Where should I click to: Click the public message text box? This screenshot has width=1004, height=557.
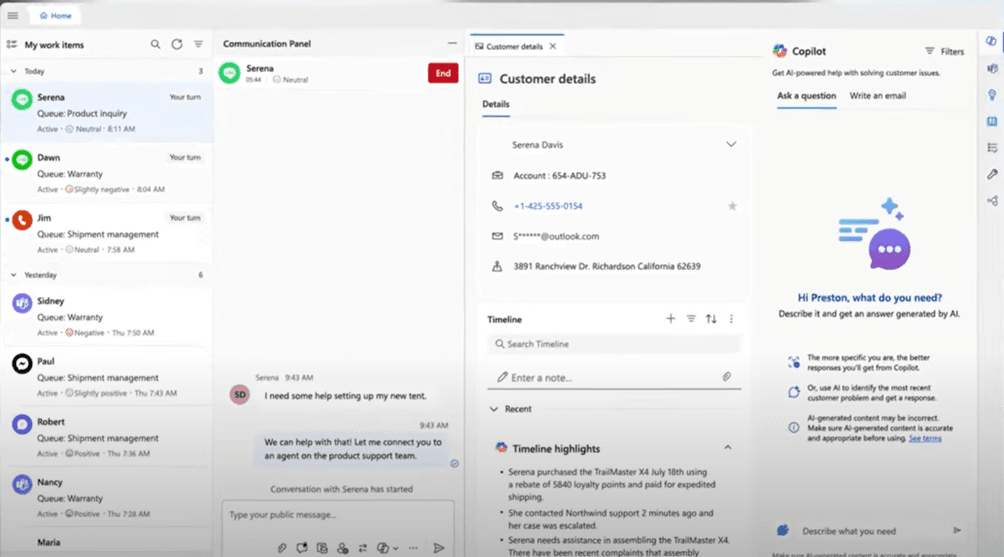338,515
